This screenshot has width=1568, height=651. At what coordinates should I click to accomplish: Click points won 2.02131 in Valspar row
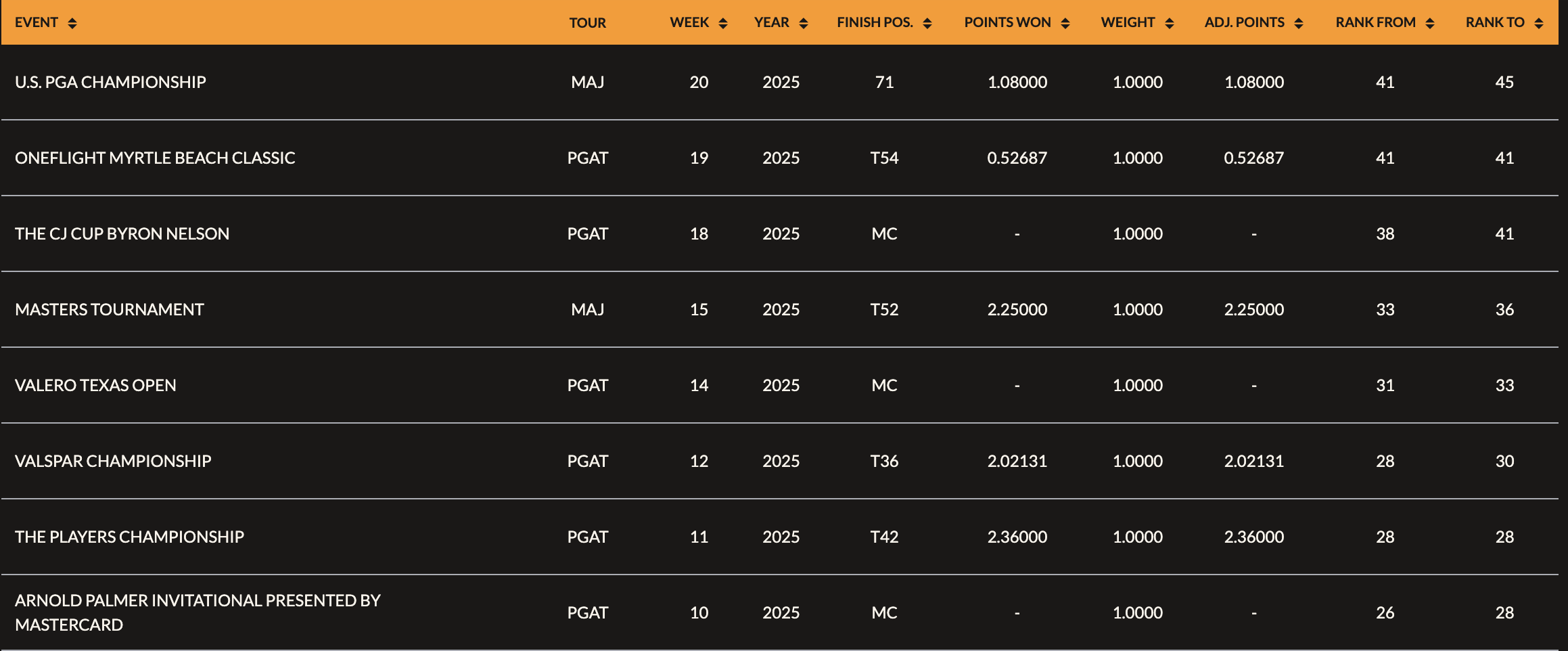click(x=1017, y=461)
